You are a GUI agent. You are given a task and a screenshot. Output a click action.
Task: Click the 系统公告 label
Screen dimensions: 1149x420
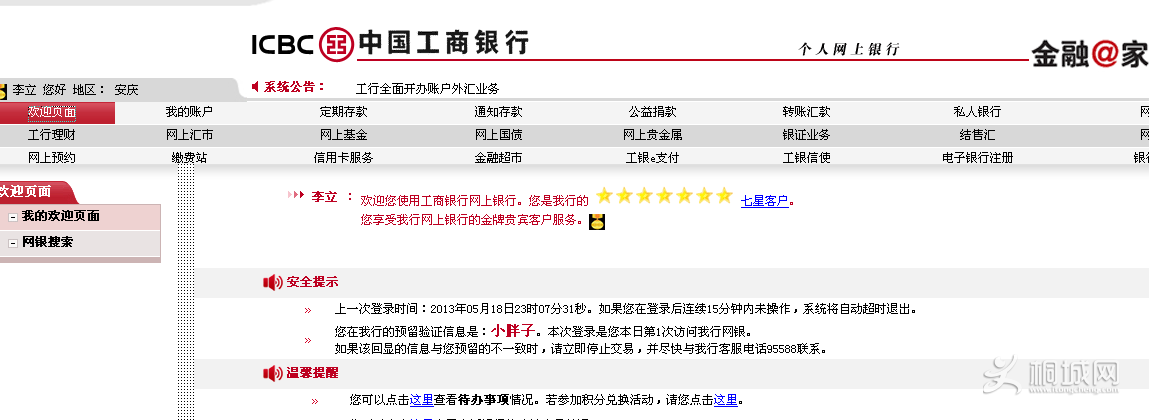[x=295, y=86]
